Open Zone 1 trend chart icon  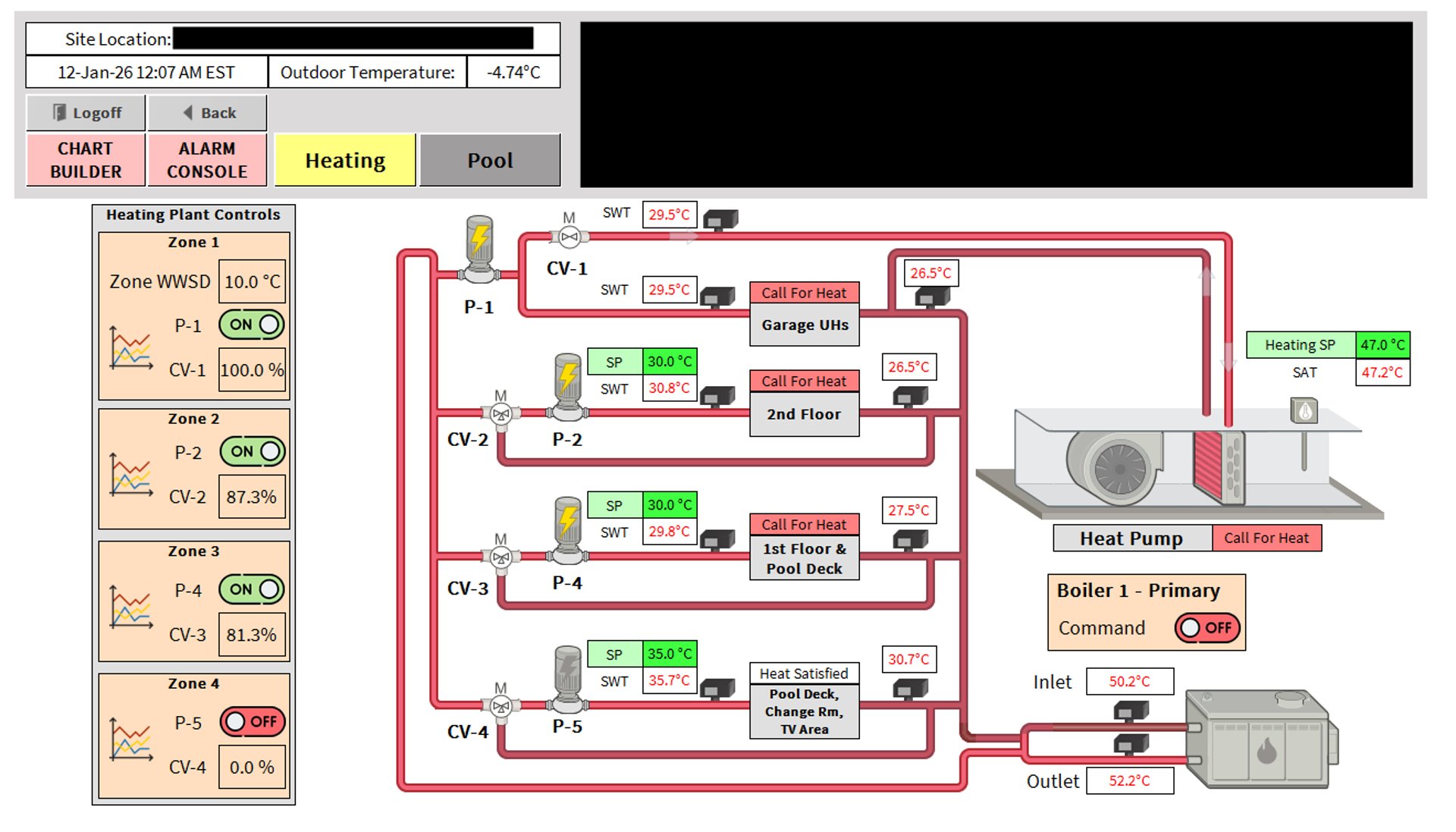coord(130,348)
